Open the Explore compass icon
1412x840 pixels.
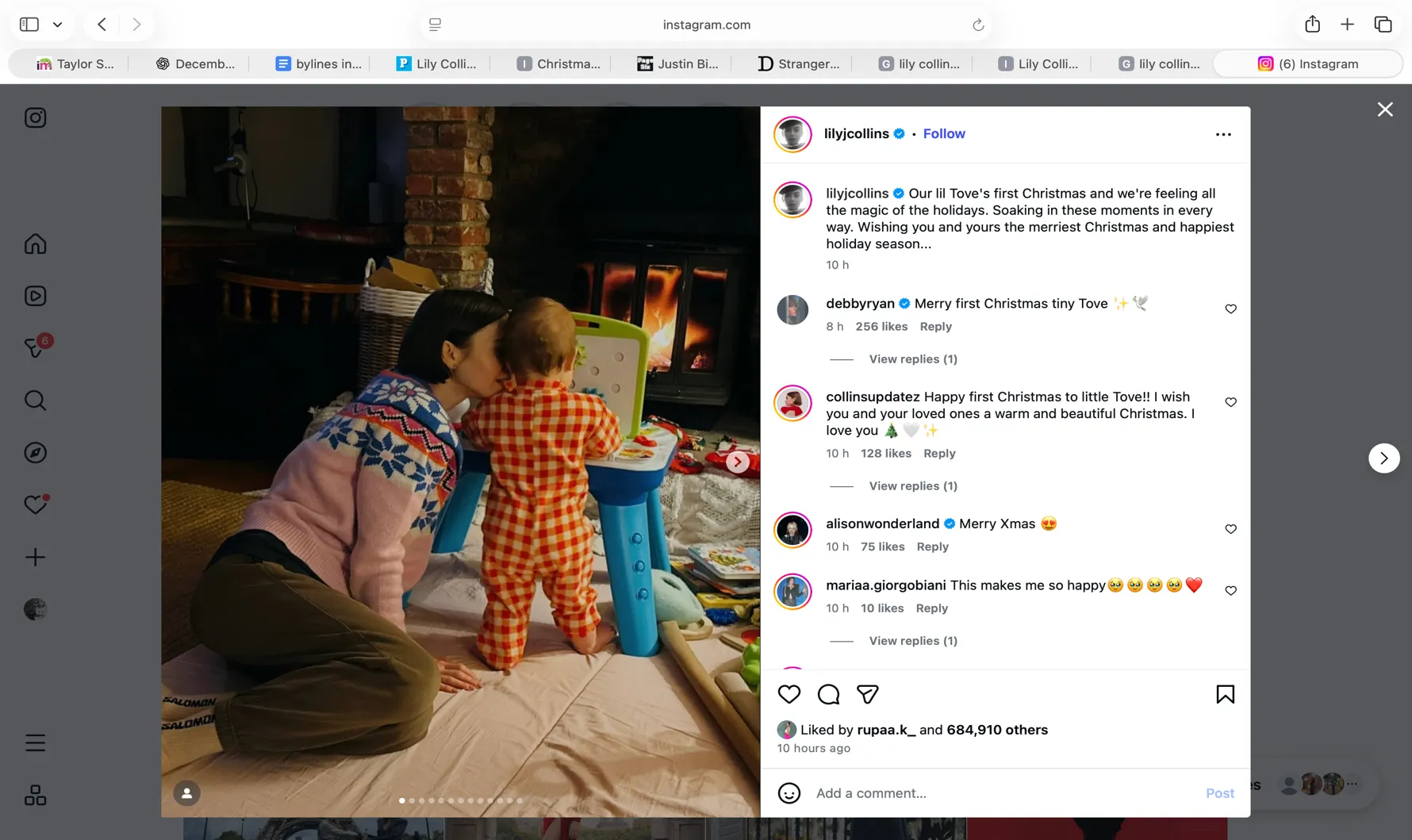click(35, 453)
